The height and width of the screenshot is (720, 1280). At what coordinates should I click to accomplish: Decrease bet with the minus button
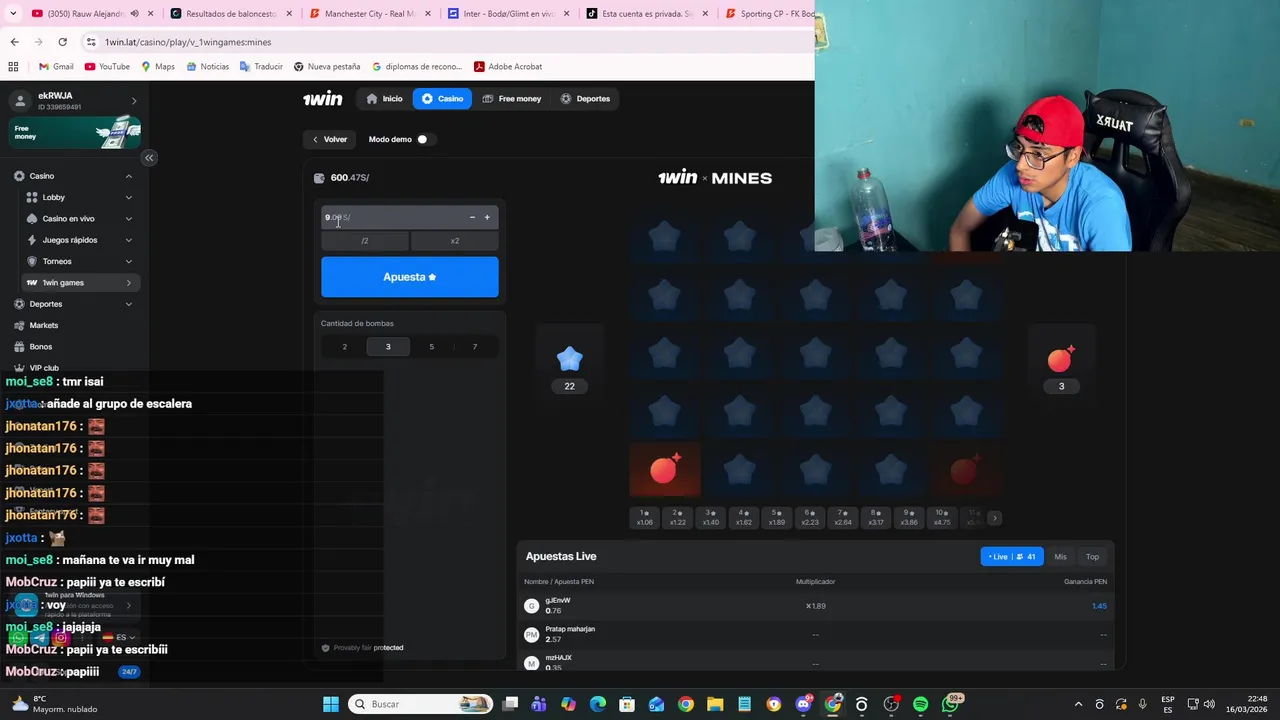472,217
